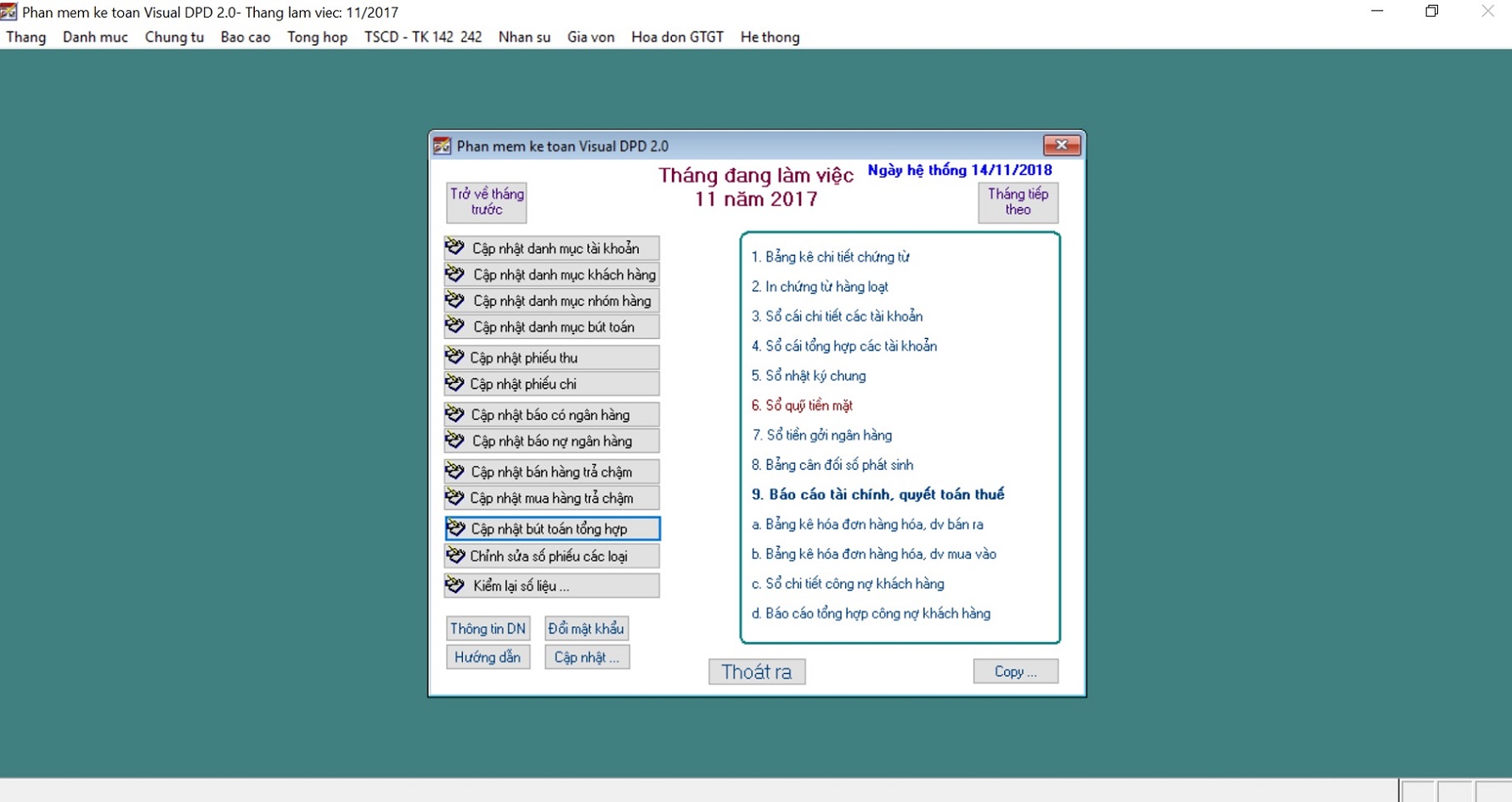Click the icon beside Cập nhật mua hàng trả chậm

[x=455, y=497]
